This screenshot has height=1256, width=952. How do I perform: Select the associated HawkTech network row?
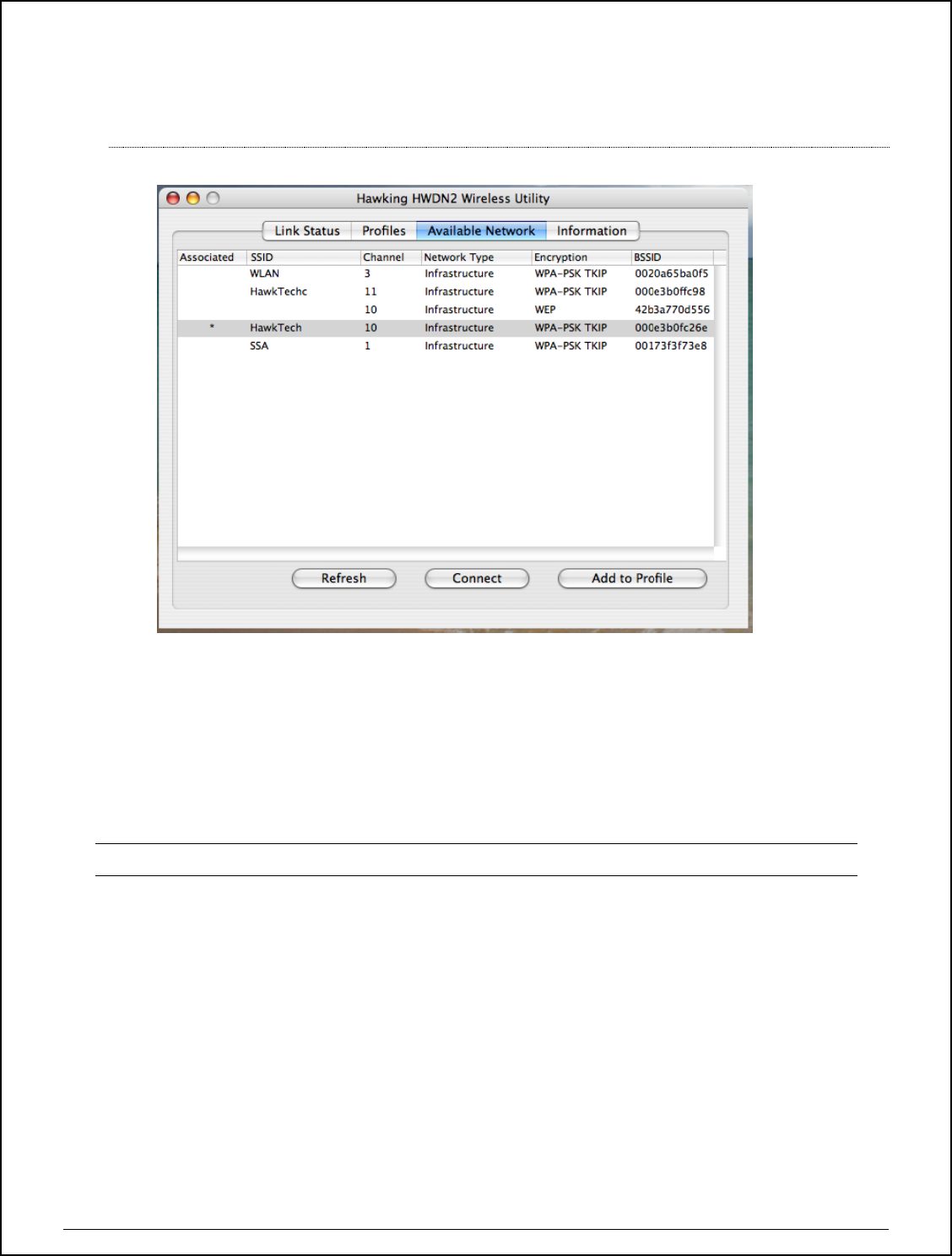pyautogui.click(x=446, y=328)
